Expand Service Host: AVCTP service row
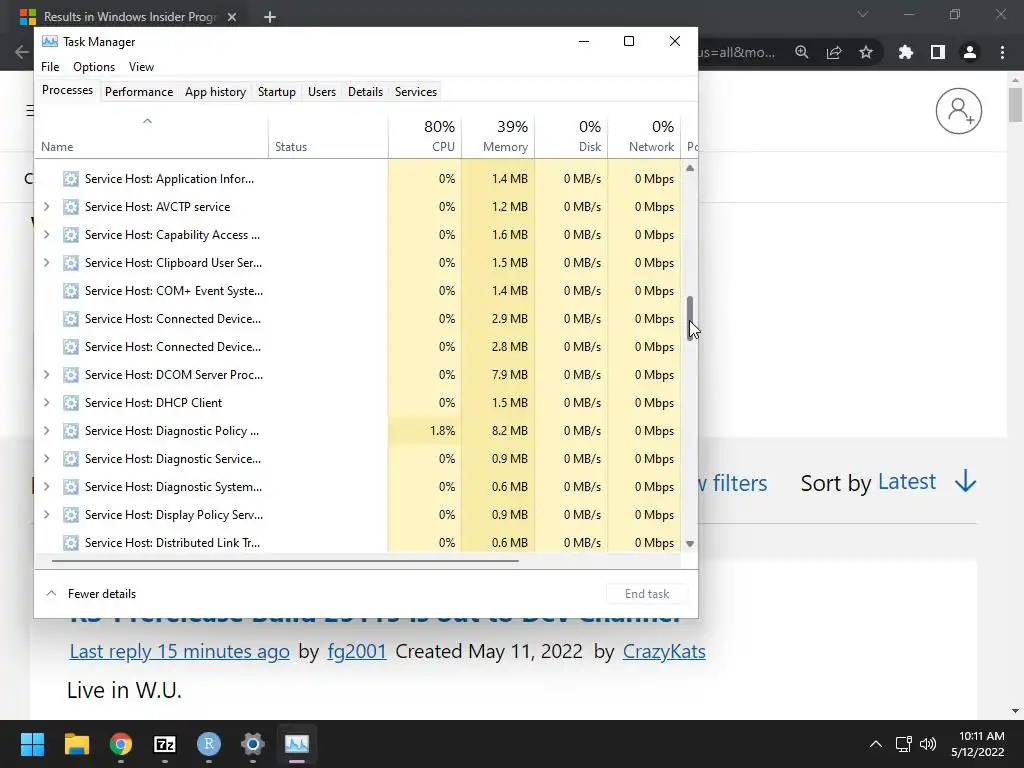This screenshot has height=768, width=1024. coord(46,207)
